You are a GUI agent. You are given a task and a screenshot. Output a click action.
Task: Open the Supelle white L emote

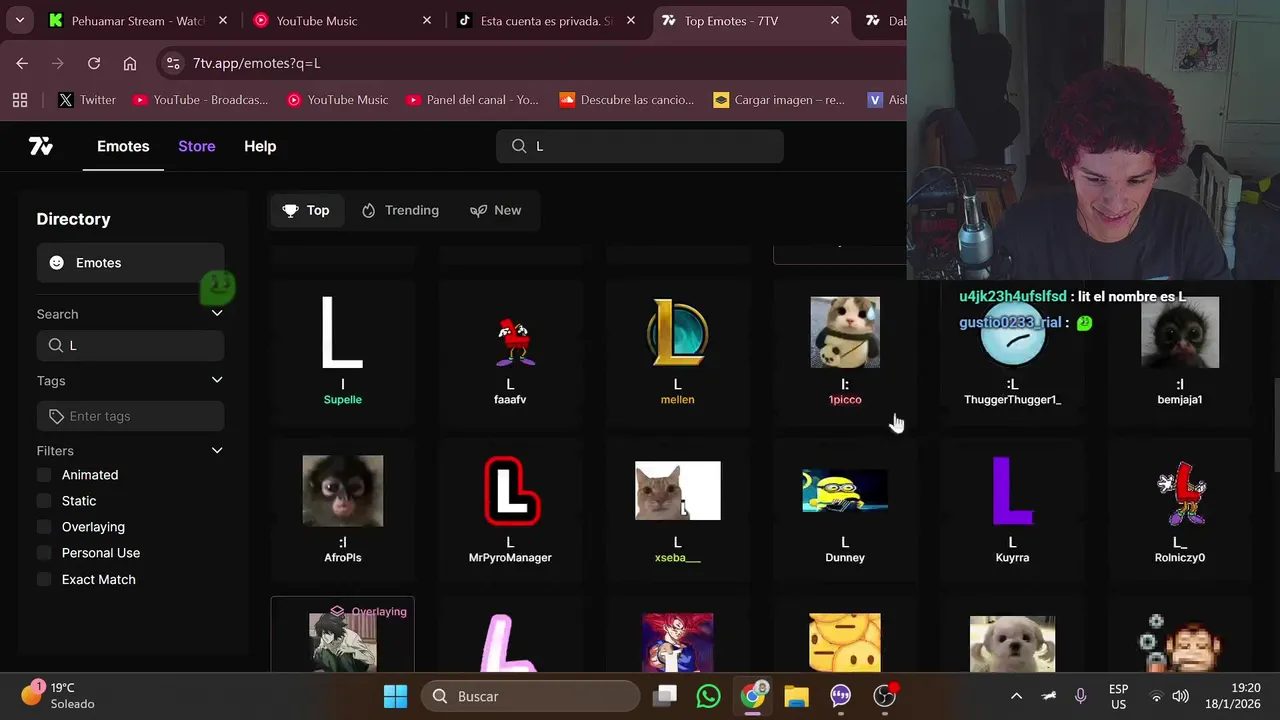[x=342, y=350]
